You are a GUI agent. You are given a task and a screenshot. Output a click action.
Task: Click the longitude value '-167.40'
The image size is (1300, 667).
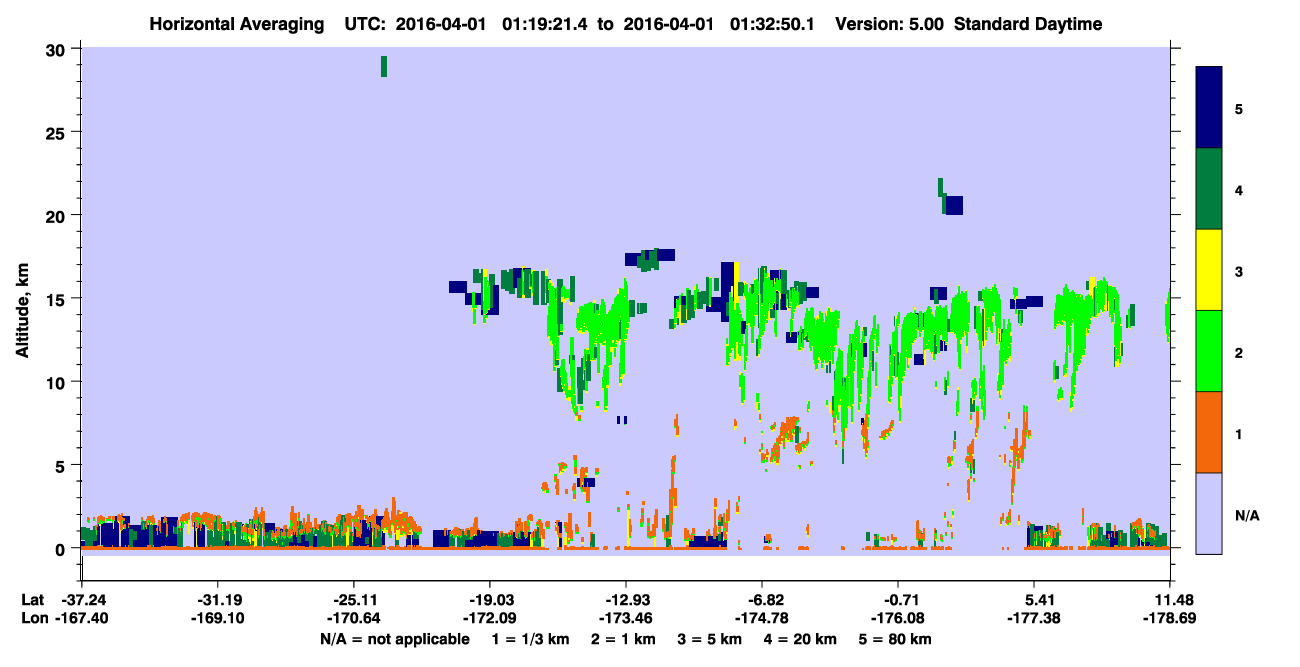point(81,618)
